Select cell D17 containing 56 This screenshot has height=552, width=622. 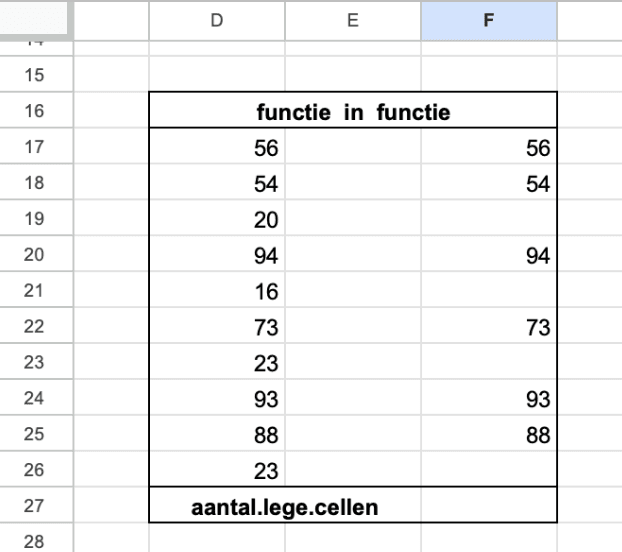[217, 148]
